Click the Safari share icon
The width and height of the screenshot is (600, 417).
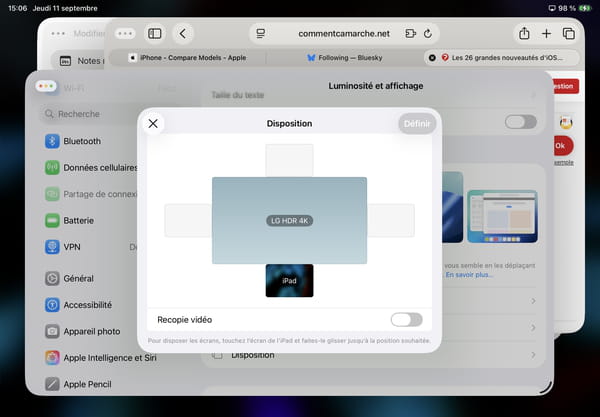[524, 33]
